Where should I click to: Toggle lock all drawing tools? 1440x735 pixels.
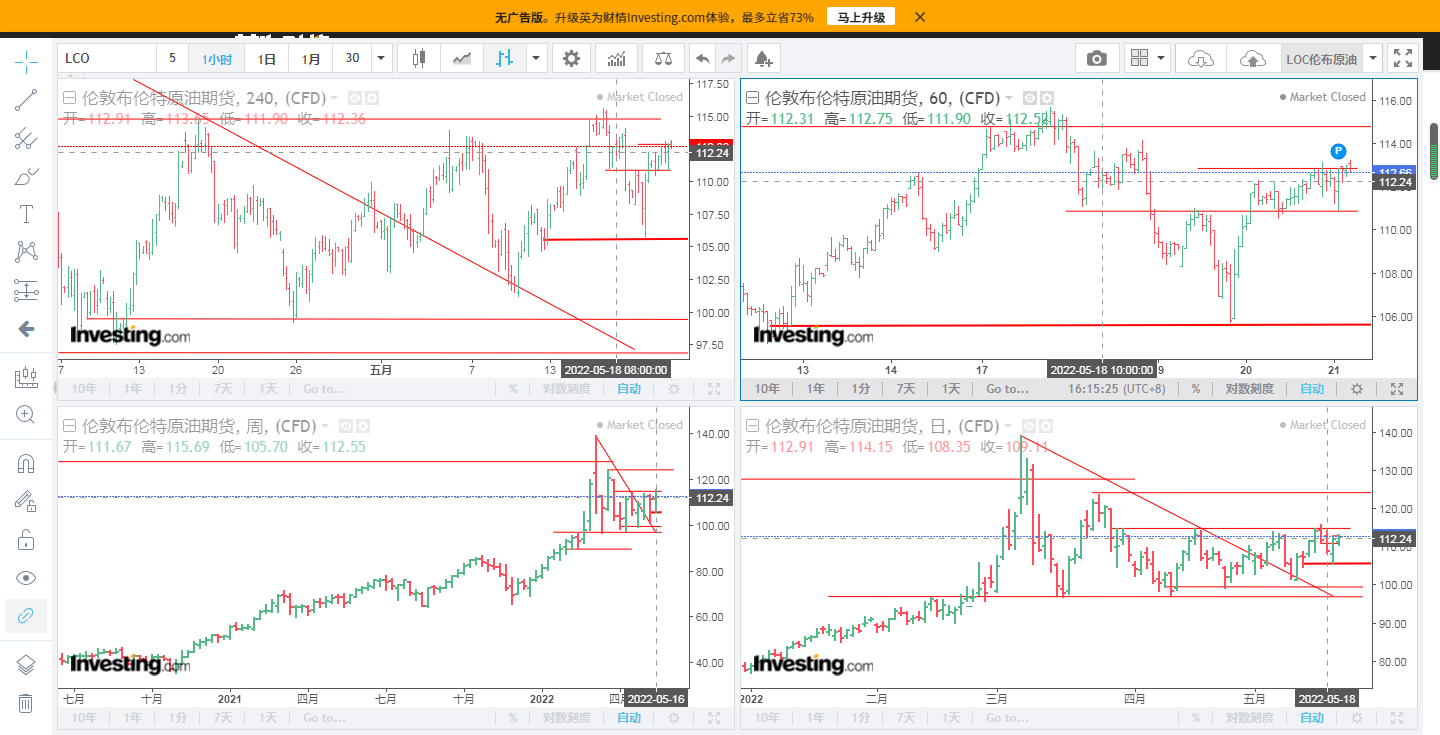click(26, 540)
